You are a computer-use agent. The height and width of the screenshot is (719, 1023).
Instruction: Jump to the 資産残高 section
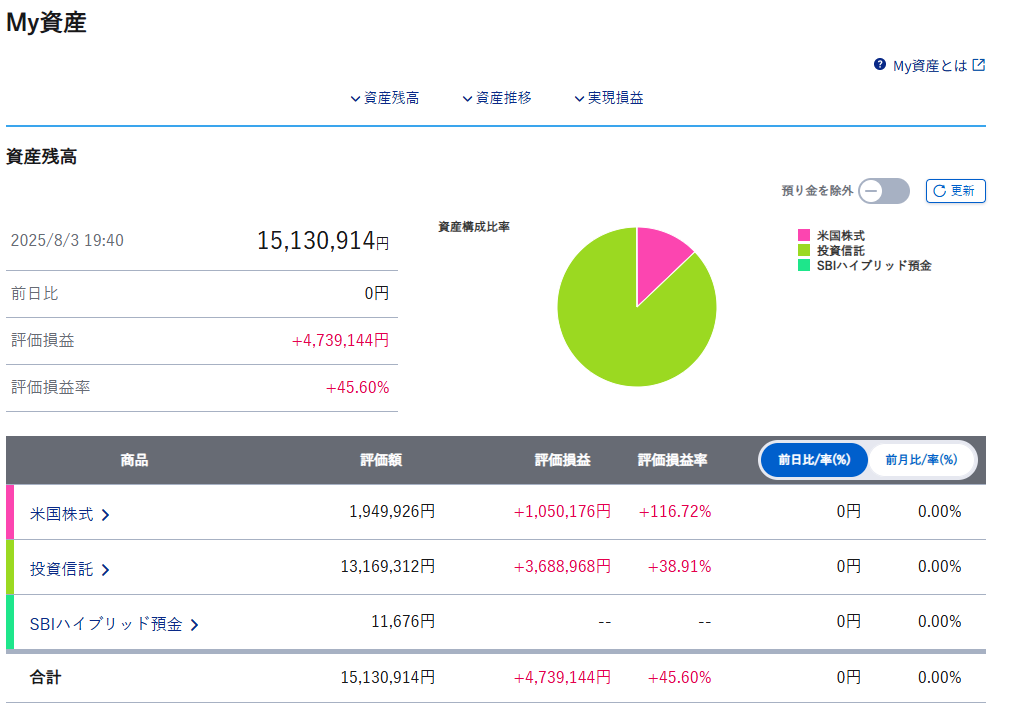point(385,98)
